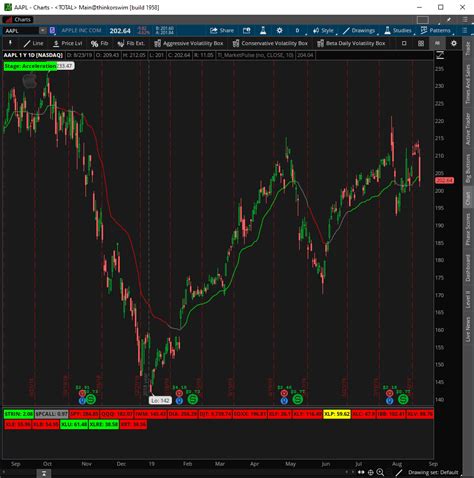Expand the symbol selector dropdown arrow

pyautogui.click(x=43, y=31)
